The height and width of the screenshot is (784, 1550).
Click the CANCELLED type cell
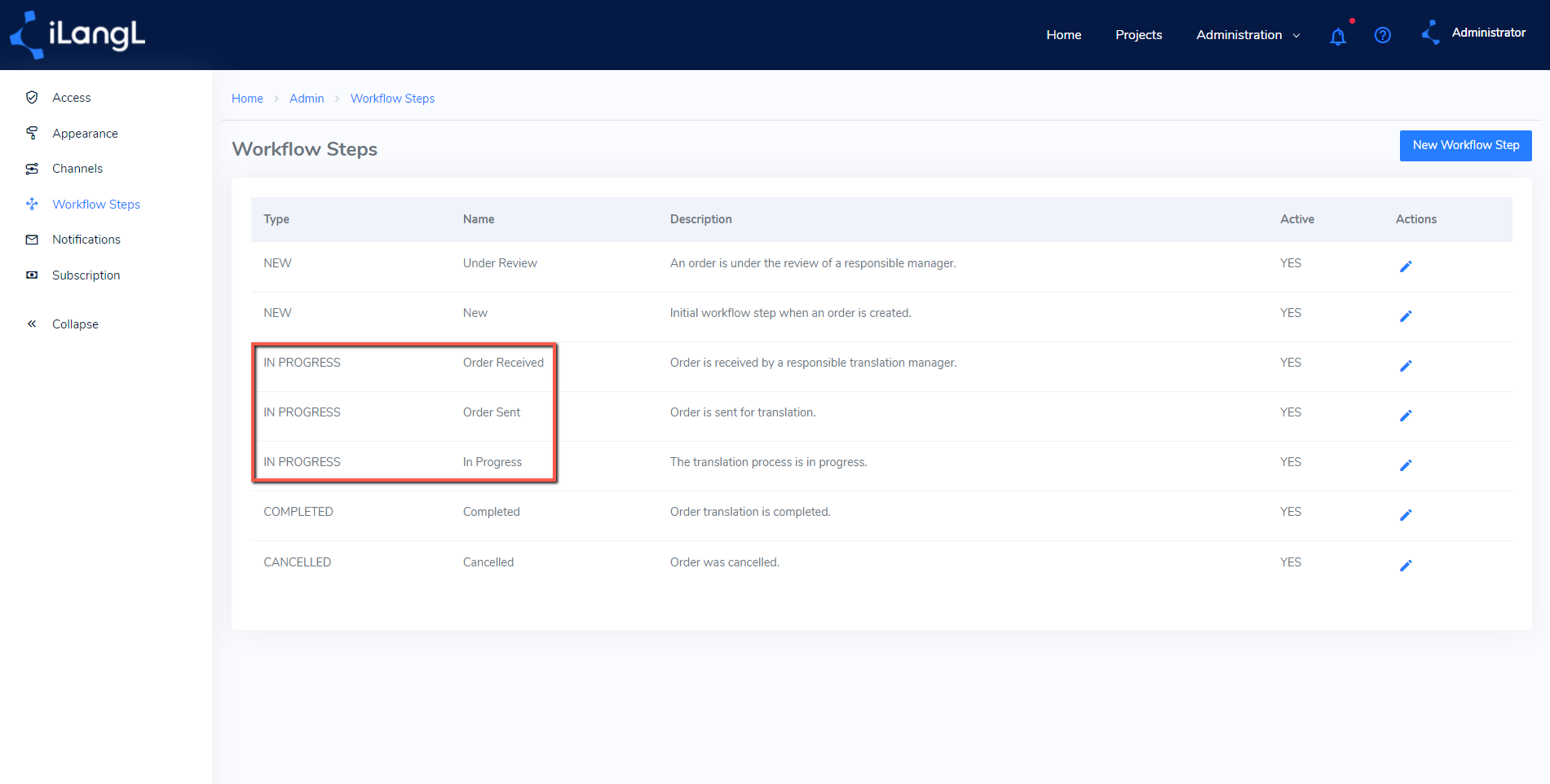coord(298,562)
